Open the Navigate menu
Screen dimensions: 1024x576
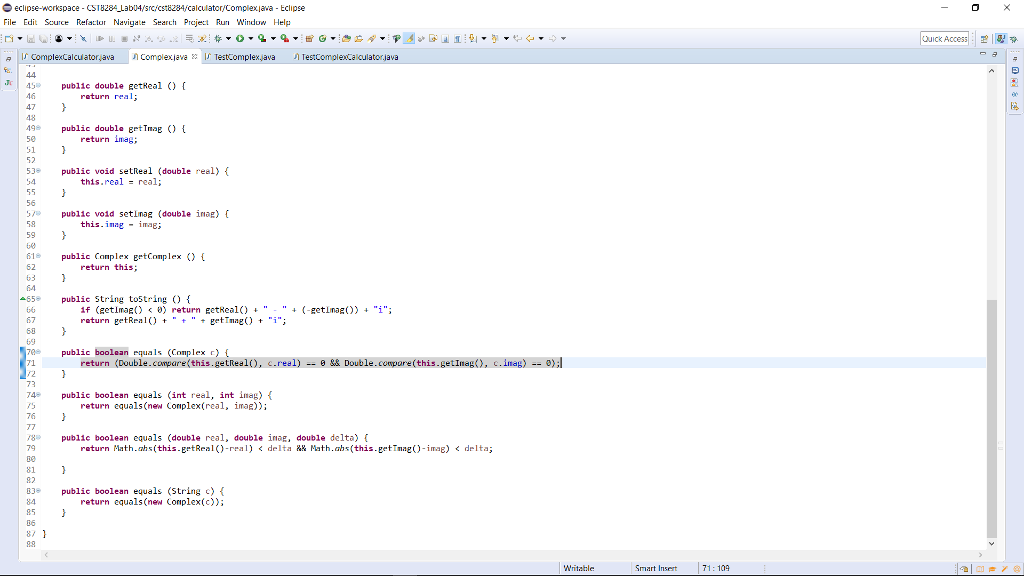pyautogui.click(x=129, y=22)
